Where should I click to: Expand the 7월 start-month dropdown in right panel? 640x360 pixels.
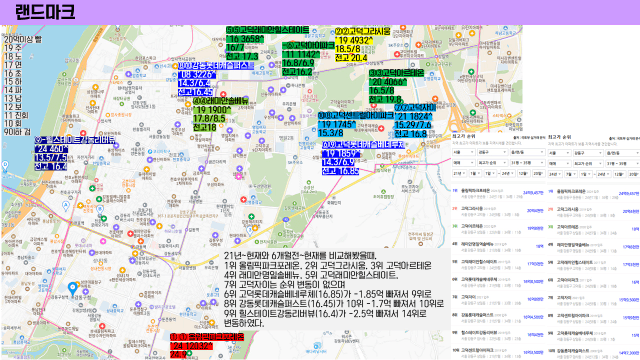tap(571, 174)
